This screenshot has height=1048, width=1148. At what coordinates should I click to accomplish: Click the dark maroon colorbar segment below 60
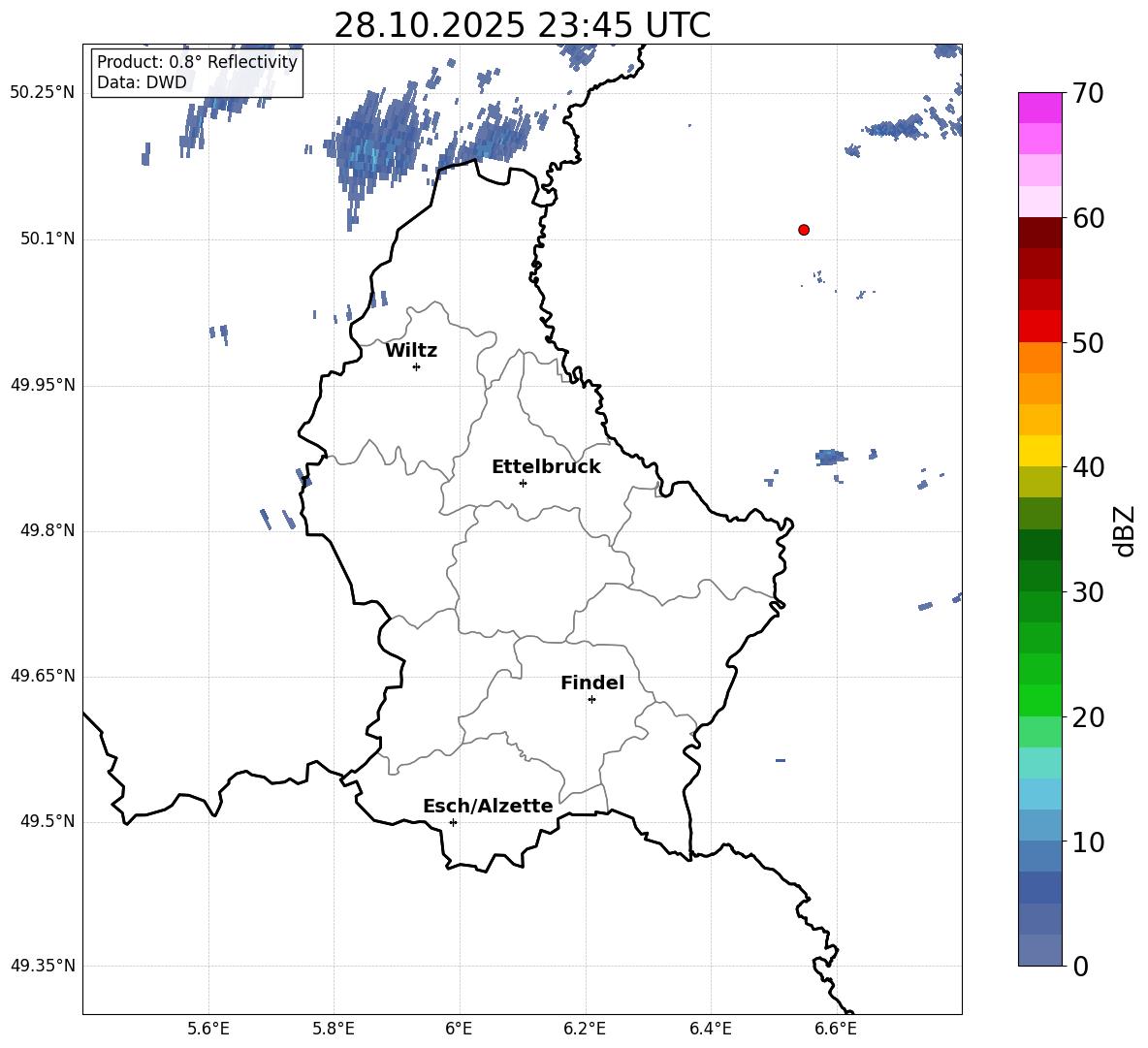pyautogui.click(x=1039, y=233)
